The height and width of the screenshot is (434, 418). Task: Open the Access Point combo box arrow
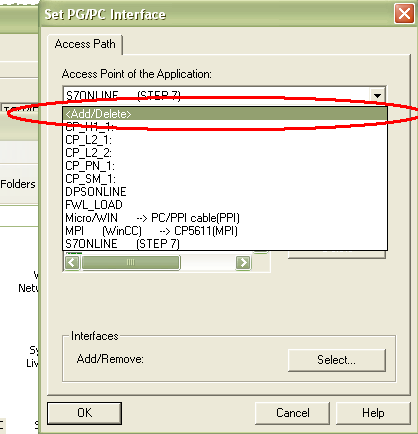pyautogui.click(x=377, y=96)
